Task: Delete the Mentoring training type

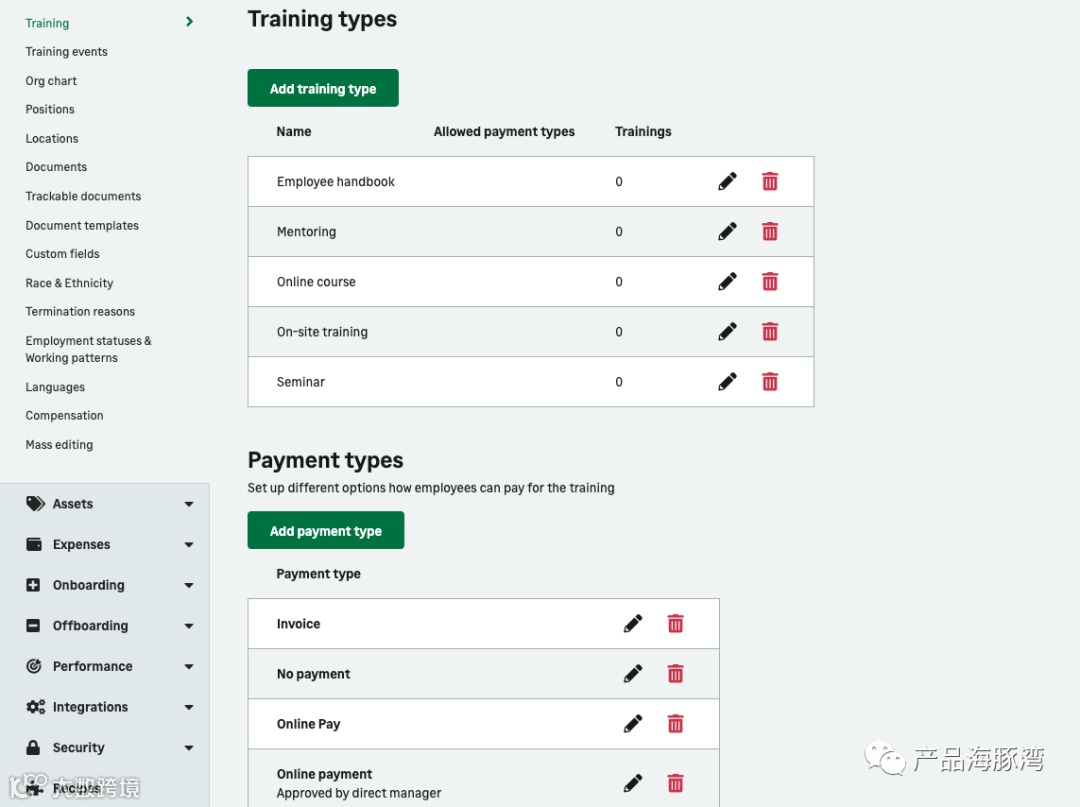Action: pos(770,232)
